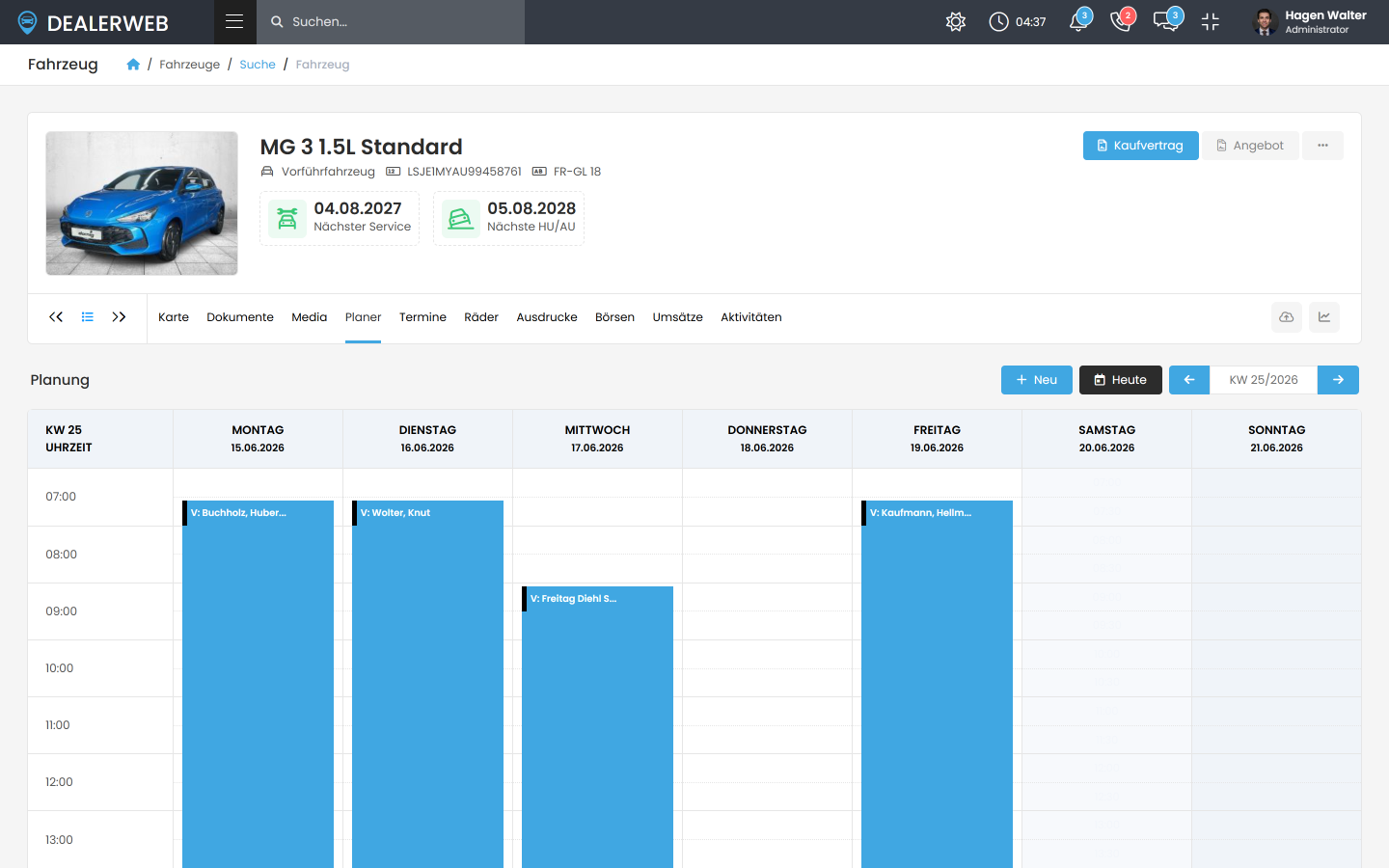Image resolution: width=1389 pixels, height=868 pixels.
Task: Open phone calls icon with red badge
Action: click(1121, 21)
